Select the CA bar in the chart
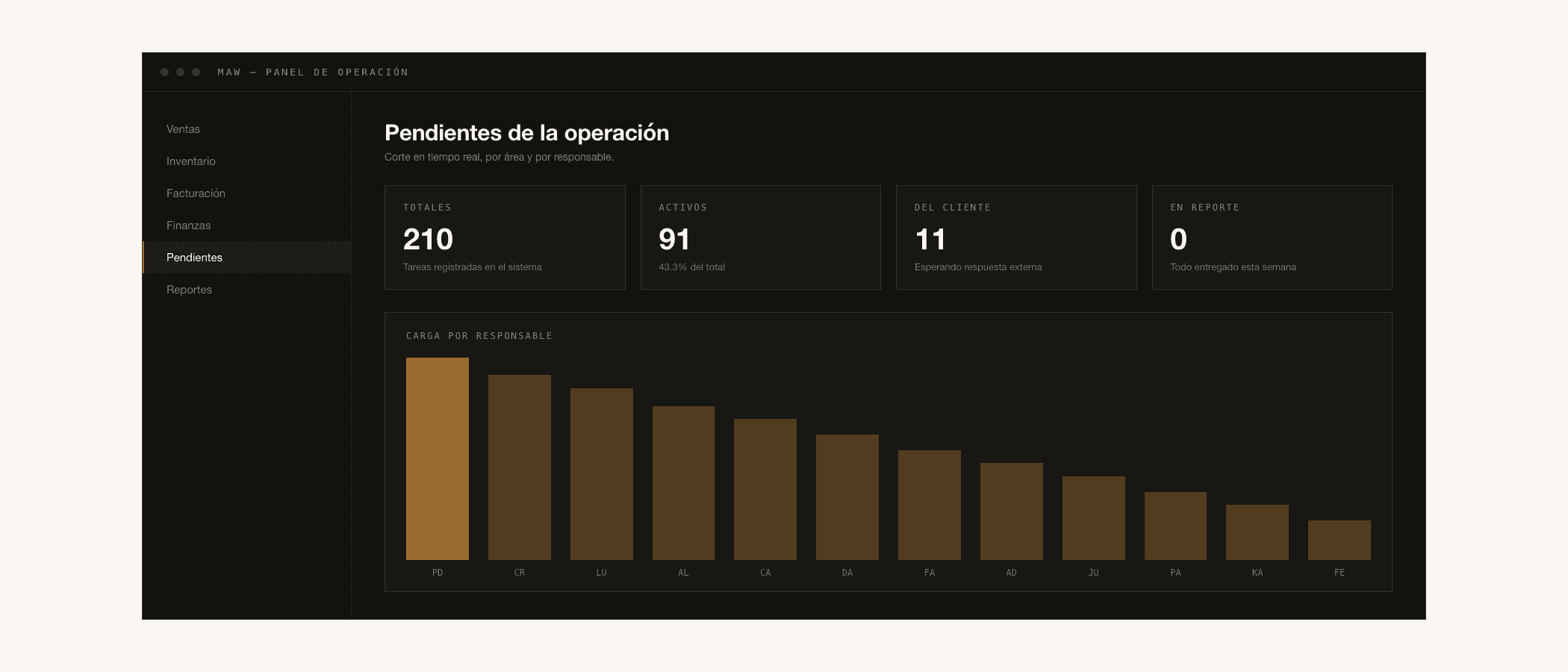 (765, 489)
